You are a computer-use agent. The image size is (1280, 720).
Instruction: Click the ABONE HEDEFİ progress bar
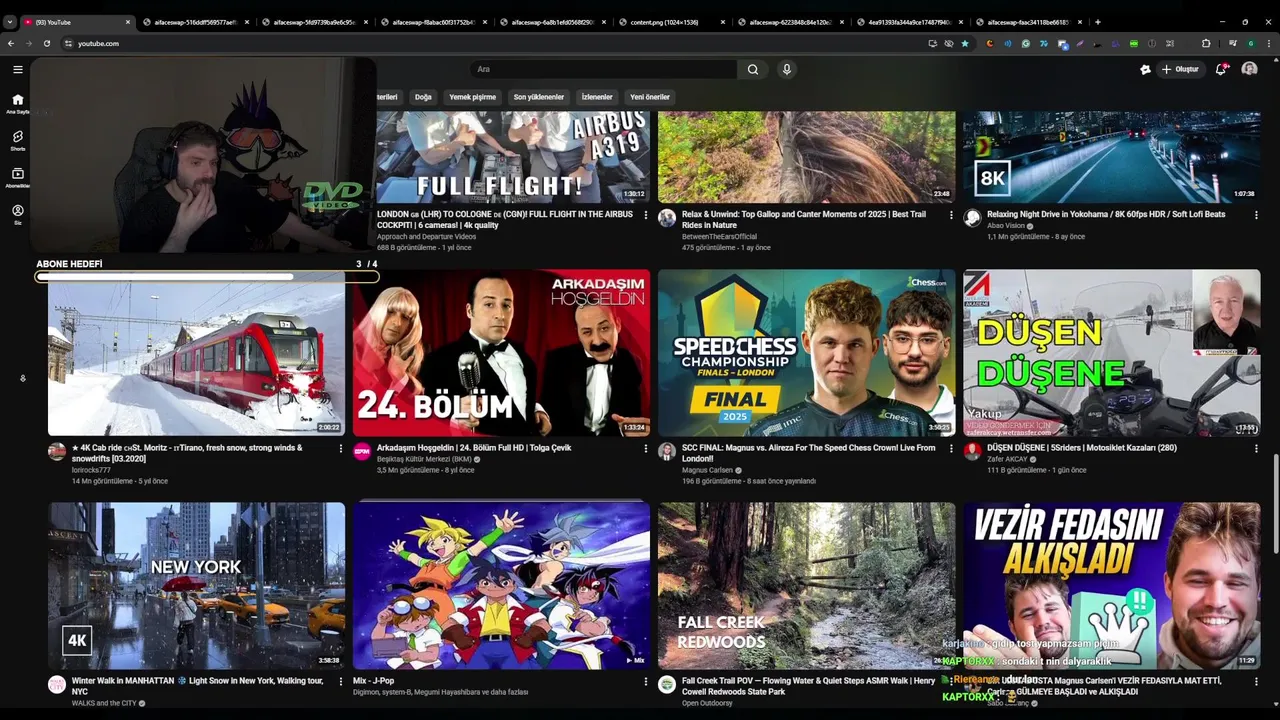pyautogui.click(x=207, y=277)
